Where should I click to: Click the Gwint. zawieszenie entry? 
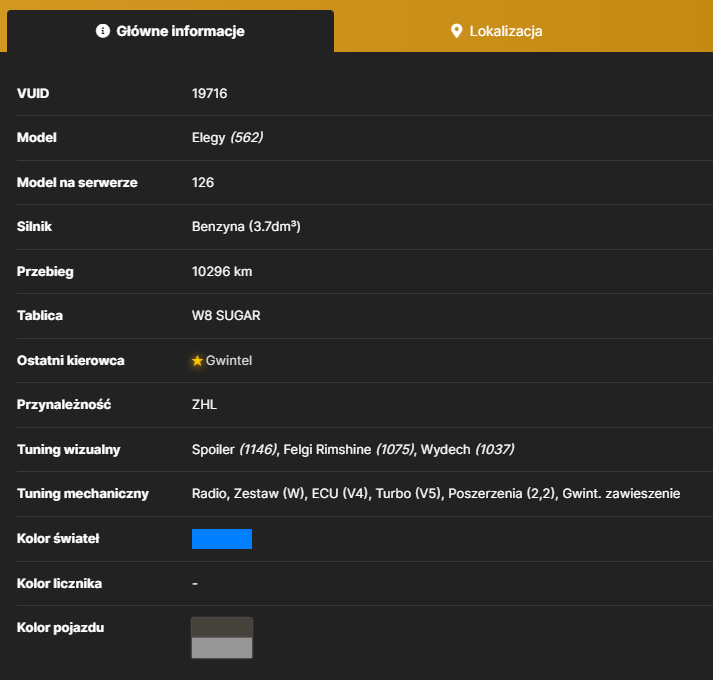621,494
